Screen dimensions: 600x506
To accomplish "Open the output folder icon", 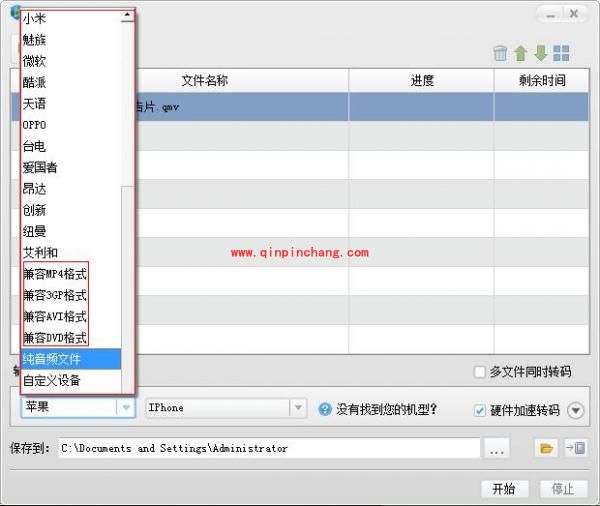I will (x=546, y=447).
